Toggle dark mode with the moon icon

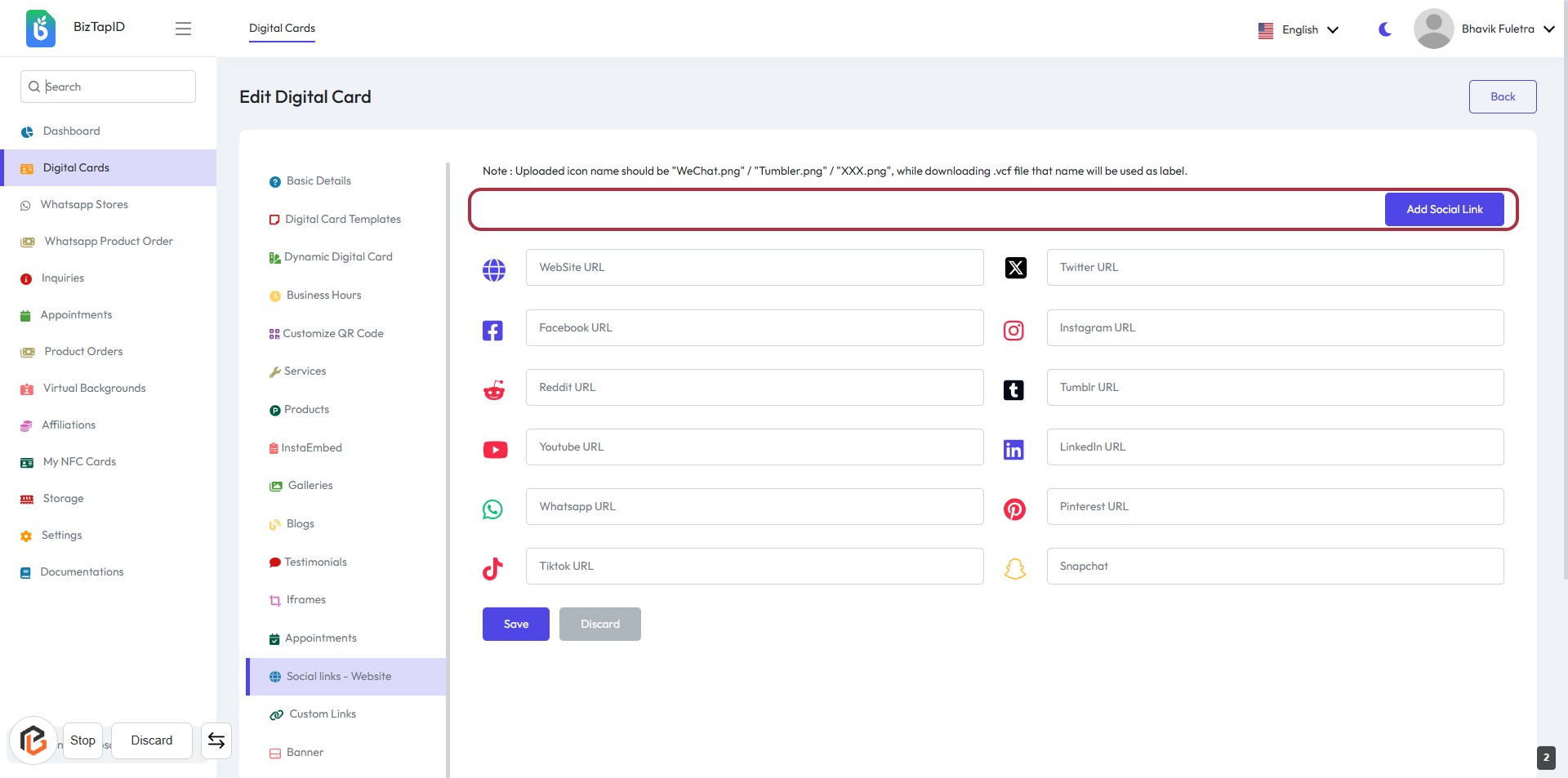(x=1385, y=29)
